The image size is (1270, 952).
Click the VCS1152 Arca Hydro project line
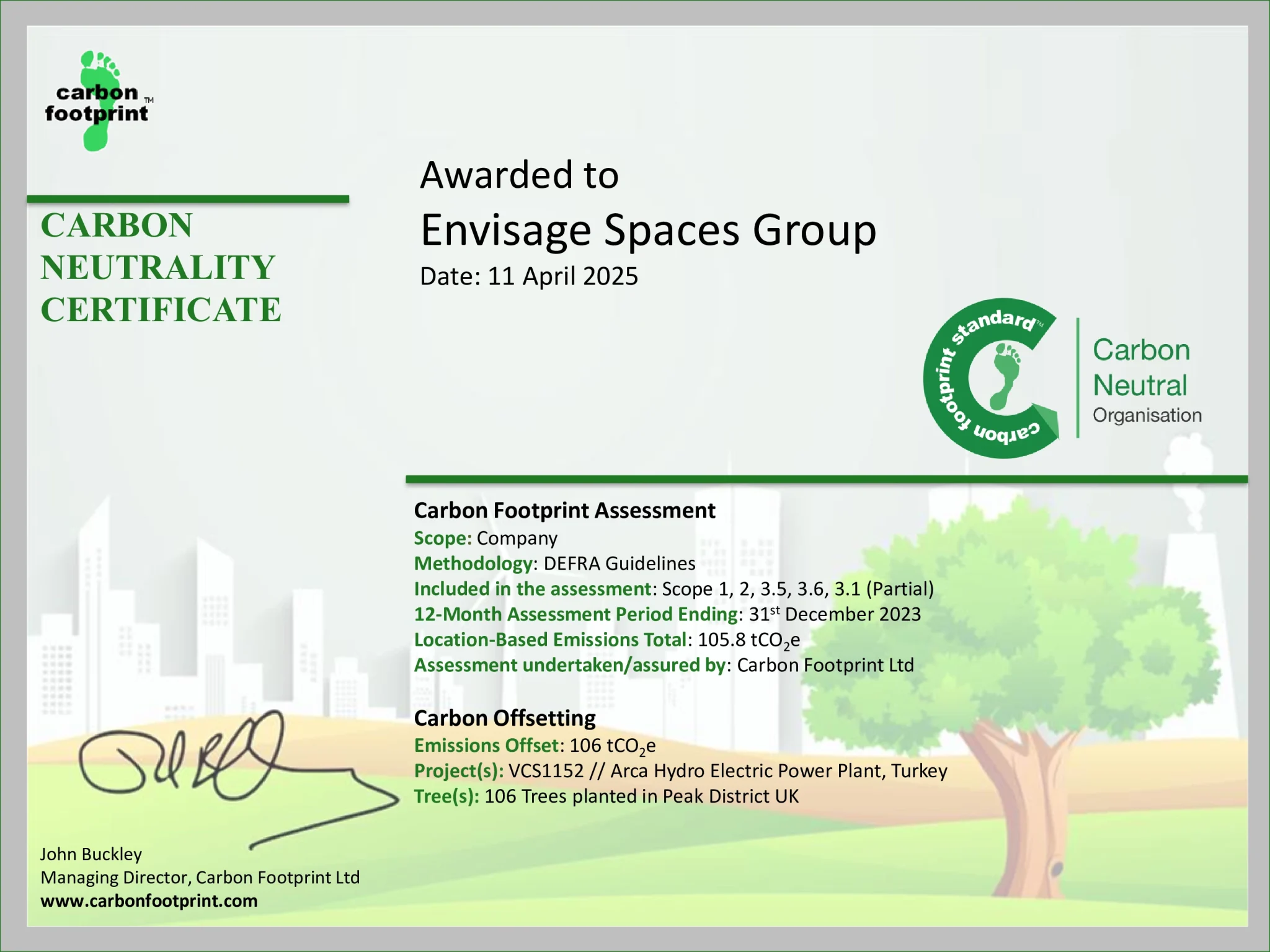pyautogui.click(x=680, y=770)
